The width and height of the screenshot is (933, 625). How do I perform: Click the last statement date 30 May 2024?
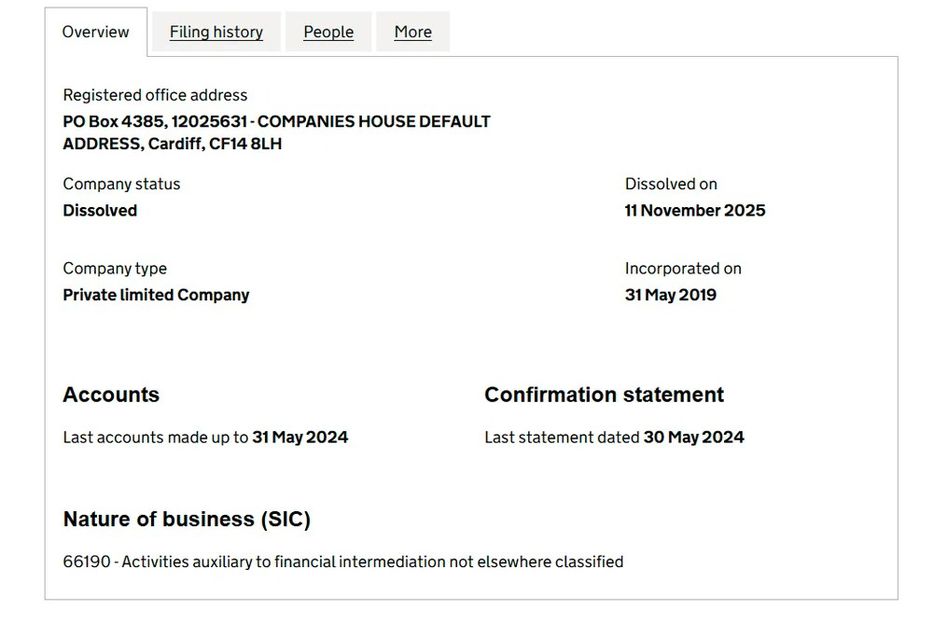click(x=692, y=437)
